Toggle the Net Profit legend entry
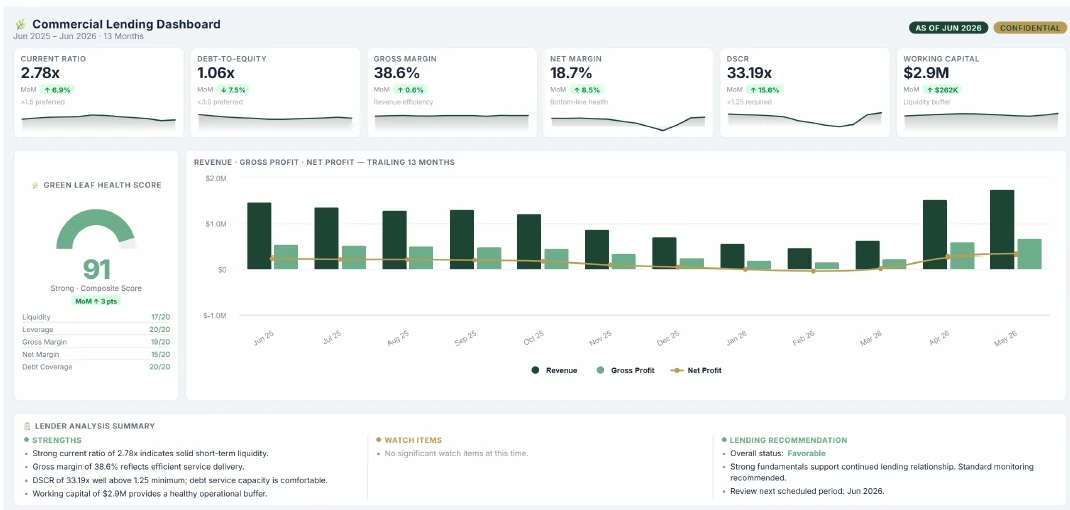 696,370
